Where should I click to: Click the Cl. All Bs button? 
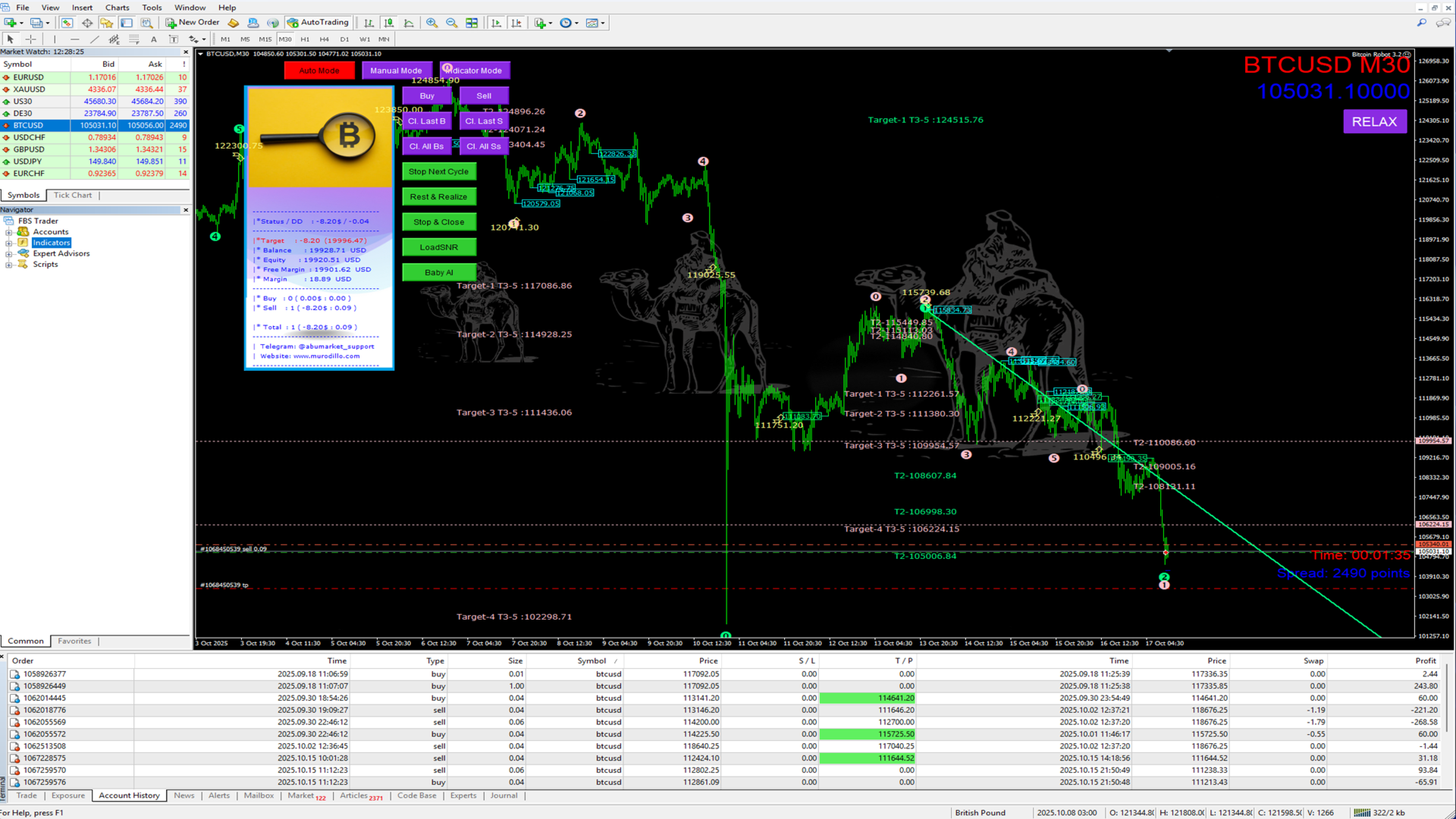point(426,146)
